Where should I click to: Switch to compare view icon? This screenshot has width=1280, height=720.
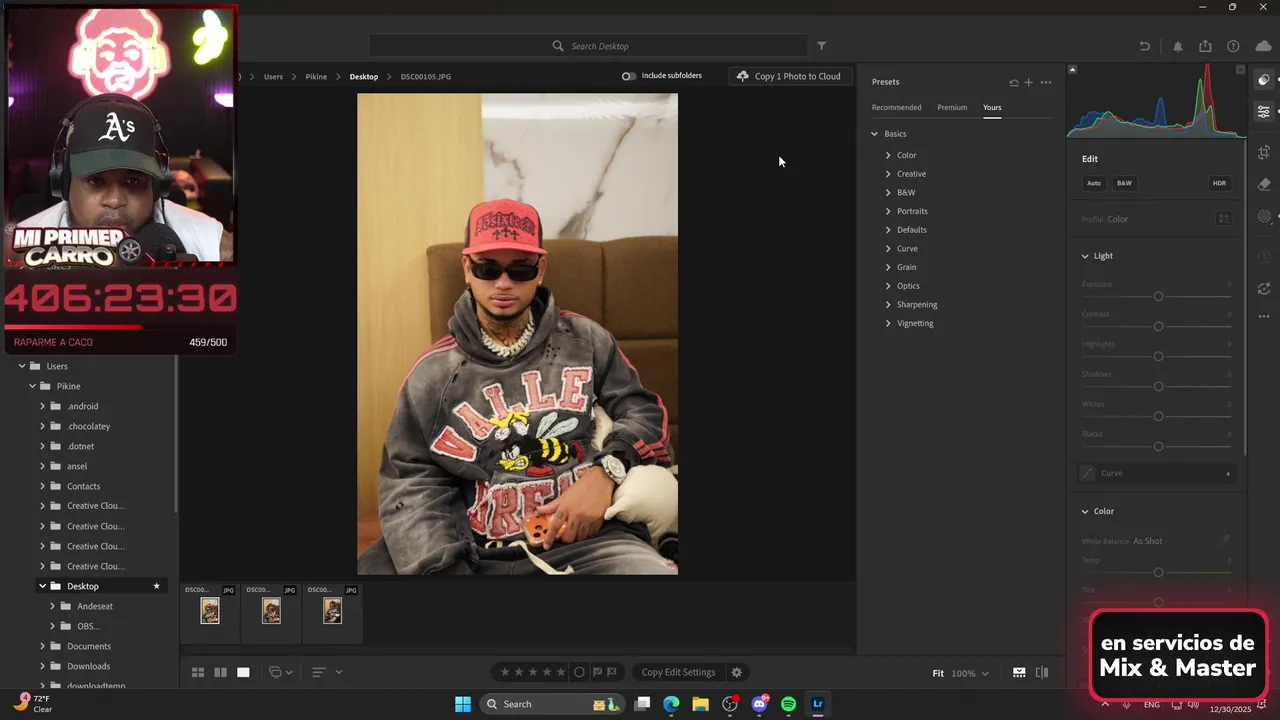coord(220,672)
